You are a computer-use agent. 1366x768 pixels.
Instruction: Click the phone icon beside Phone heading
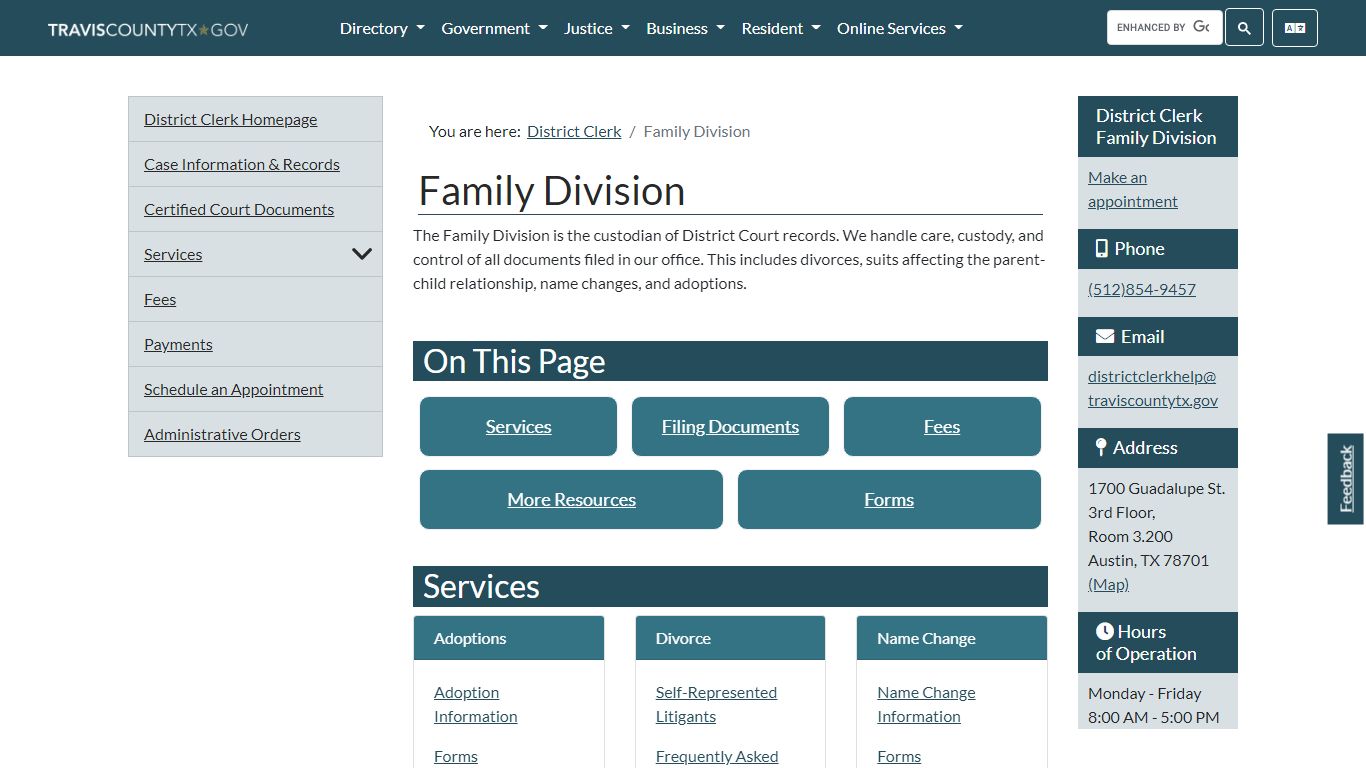coord(1101,249)
